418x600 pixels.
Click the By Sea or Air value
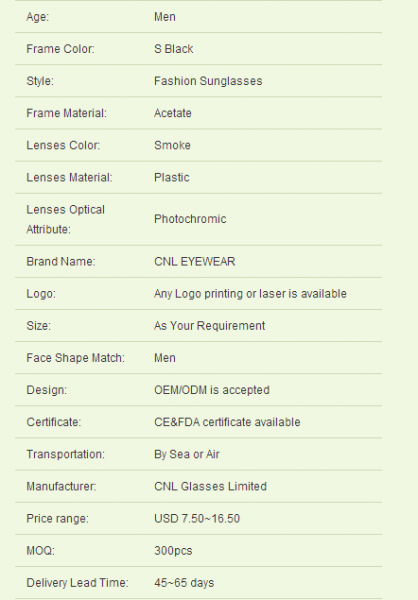click(x=186, y=455)
